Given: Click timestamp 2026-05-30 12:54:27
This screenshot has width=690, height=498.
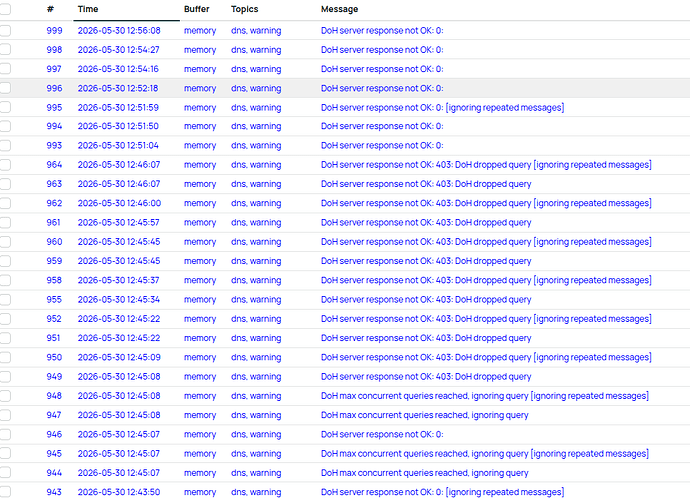Looking at the screenshot, I should coord(119,50).
